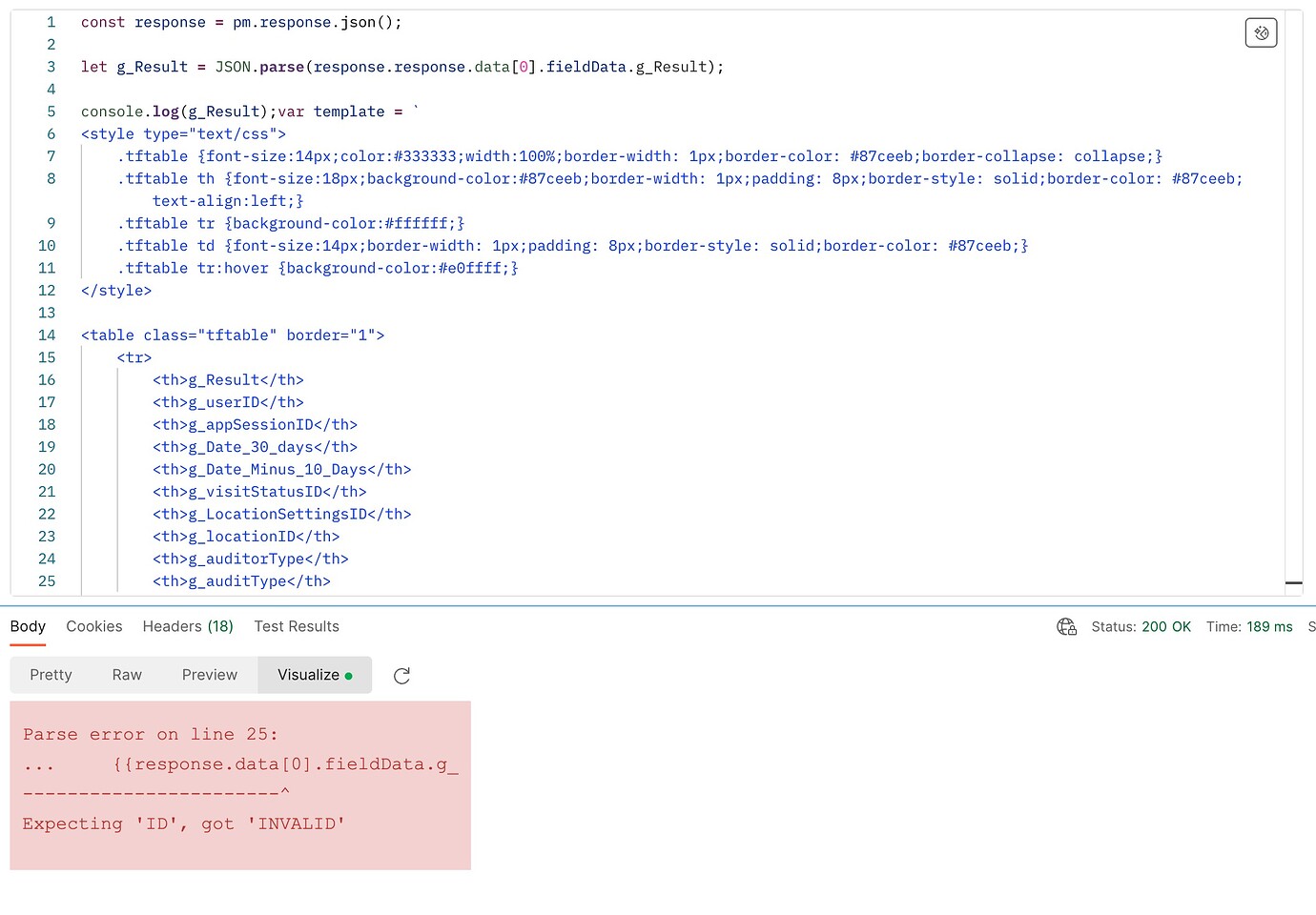Screen dimensions: 1316x915
Task: Switch to the Preview tab
Action: tap(209, 674)
